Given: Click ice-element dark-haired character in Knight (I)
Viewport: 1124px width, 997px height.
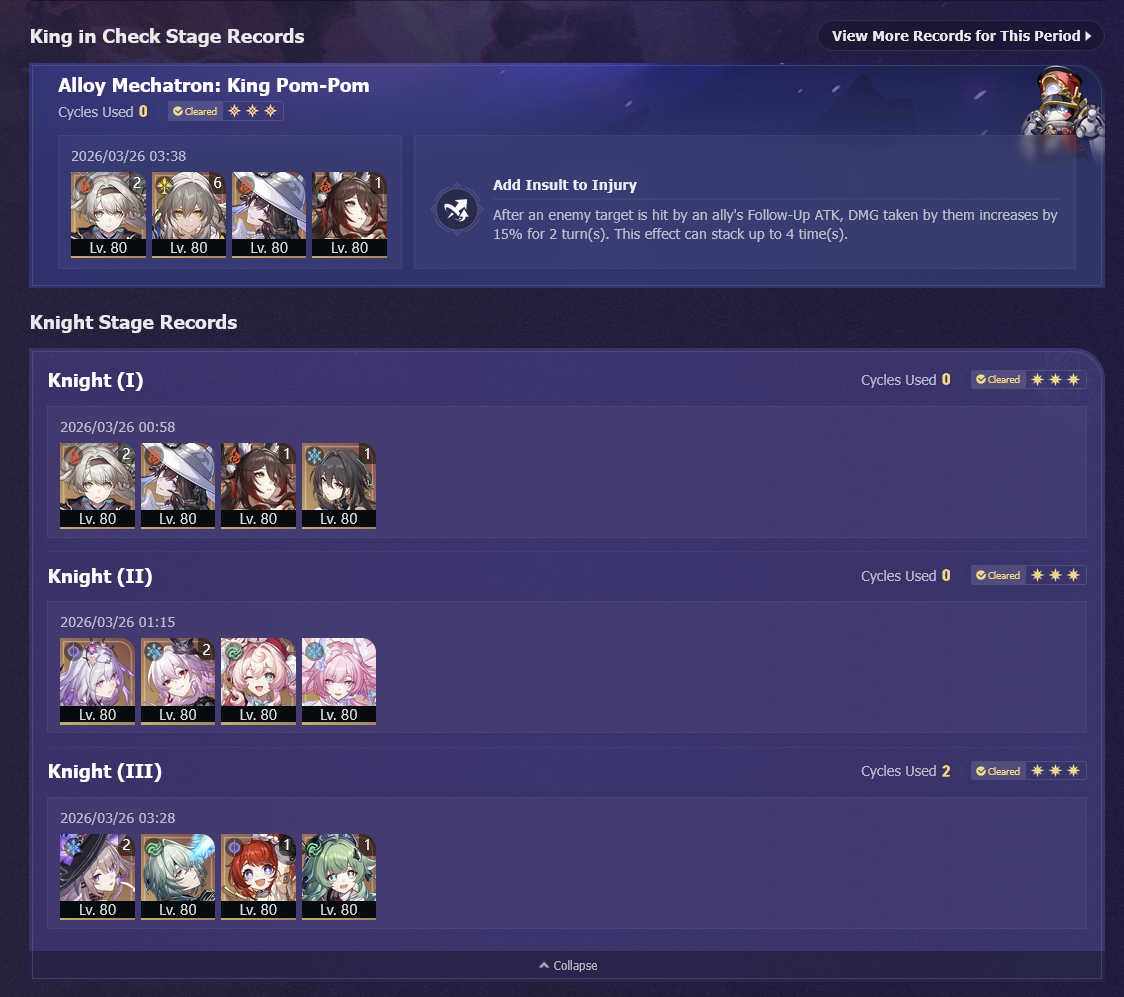Looking at the screenshot, I should [x=338, y=485].
